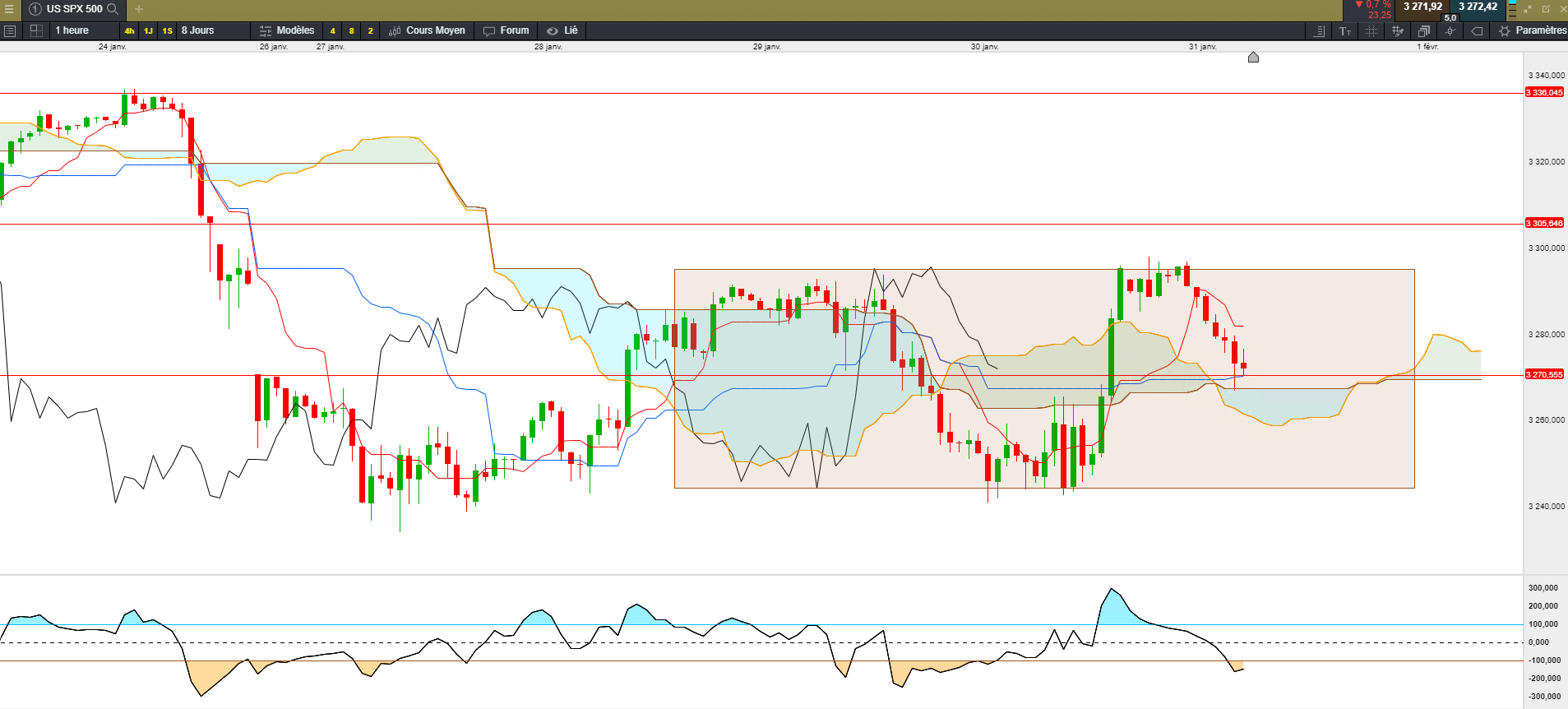1568x709 pixels.
Task: Click the 300,000 indicator scale label
Action: click(x=1543, y=588)
